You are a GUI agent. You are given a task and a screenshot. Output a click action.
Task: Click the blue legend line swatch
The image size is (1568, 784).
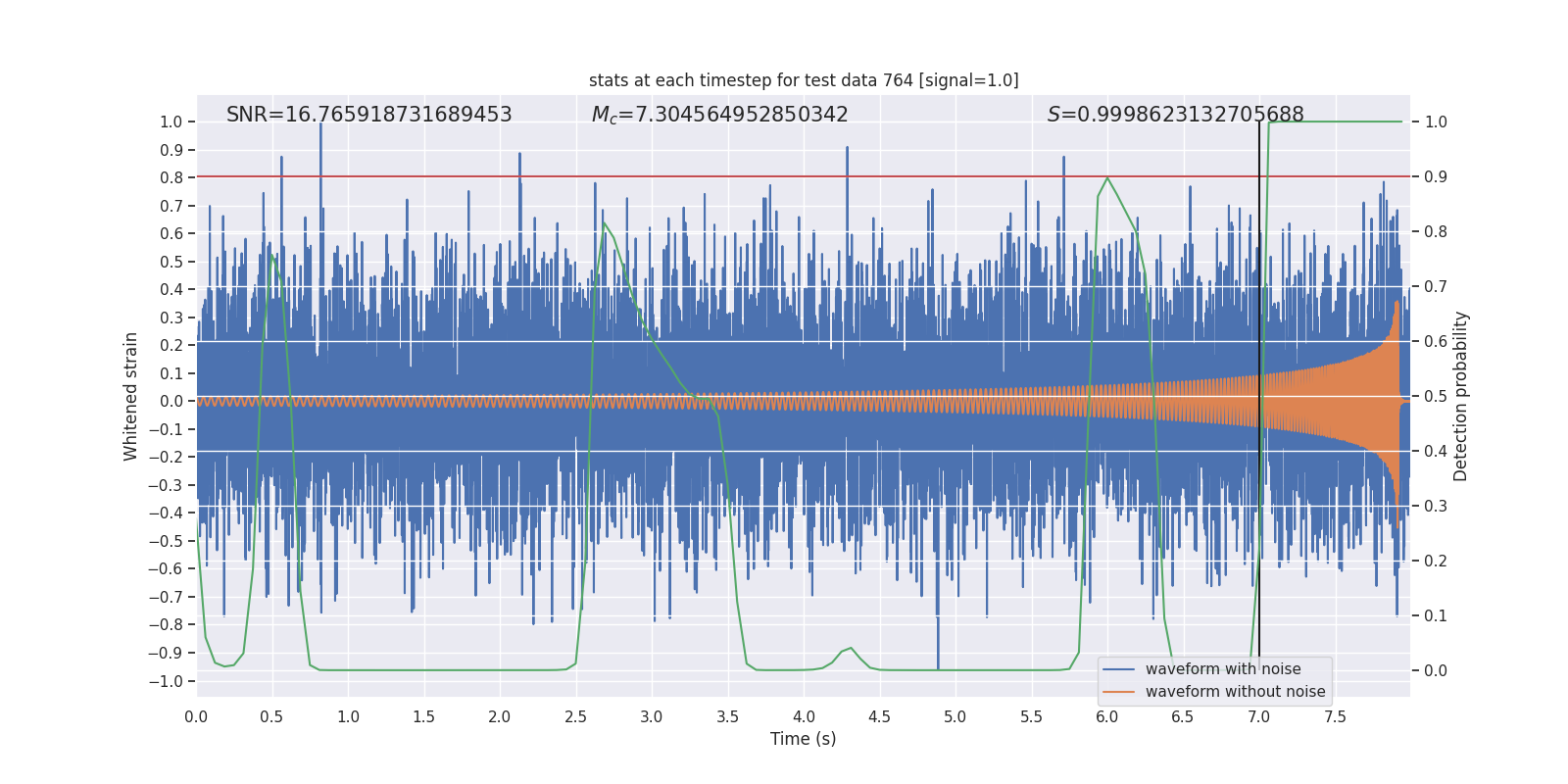click(x=1119, y=669)
